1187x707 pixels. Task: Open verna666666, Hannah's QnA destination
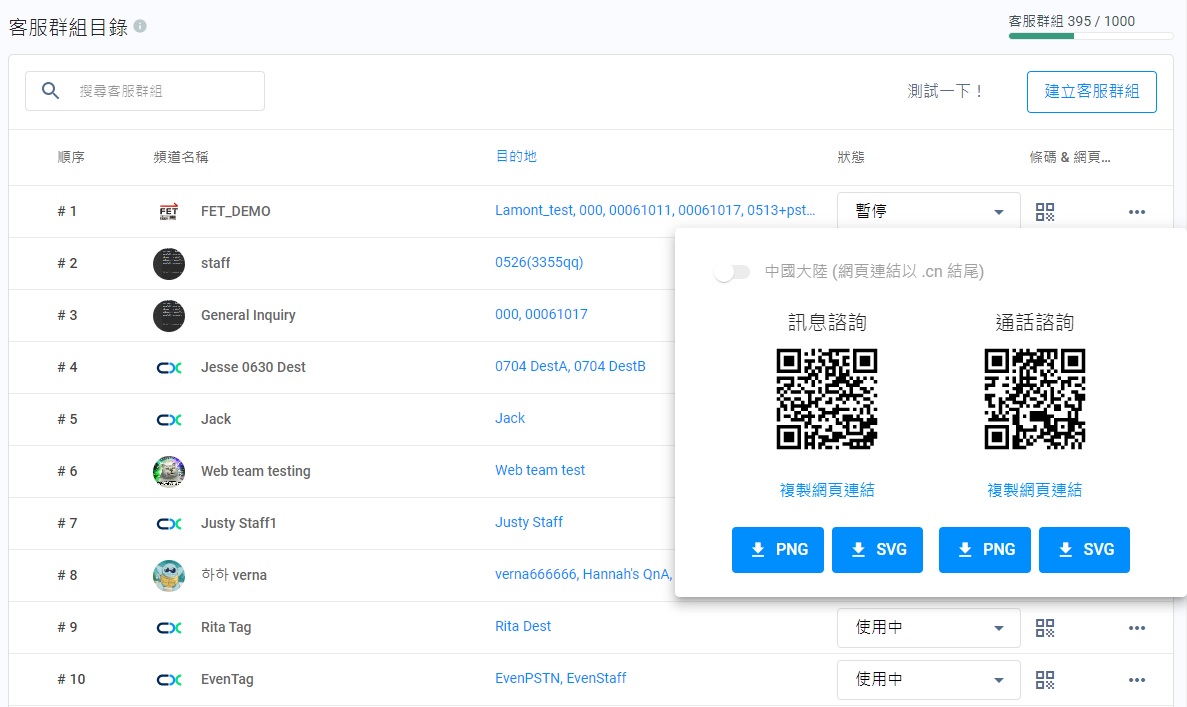pyautogui.click(x=584, y=575)
